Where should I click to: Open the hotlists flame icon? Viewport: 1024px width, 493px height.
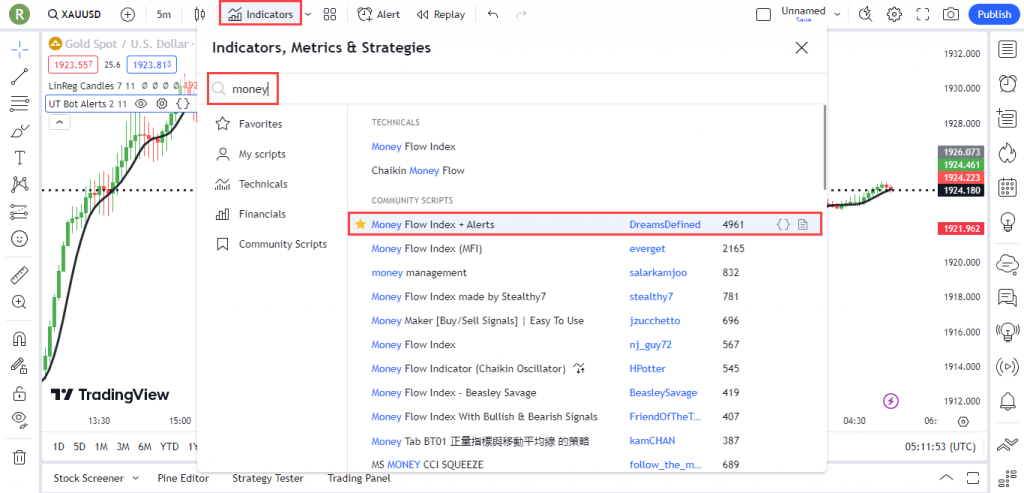click(1007, 153)
